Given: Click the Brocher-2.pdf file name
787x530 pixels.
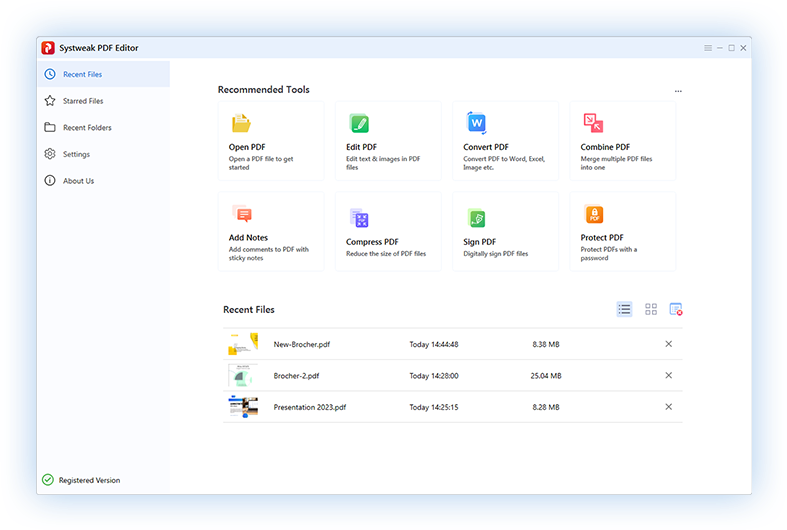Looking at the screenshot, I should pos(296,375).
